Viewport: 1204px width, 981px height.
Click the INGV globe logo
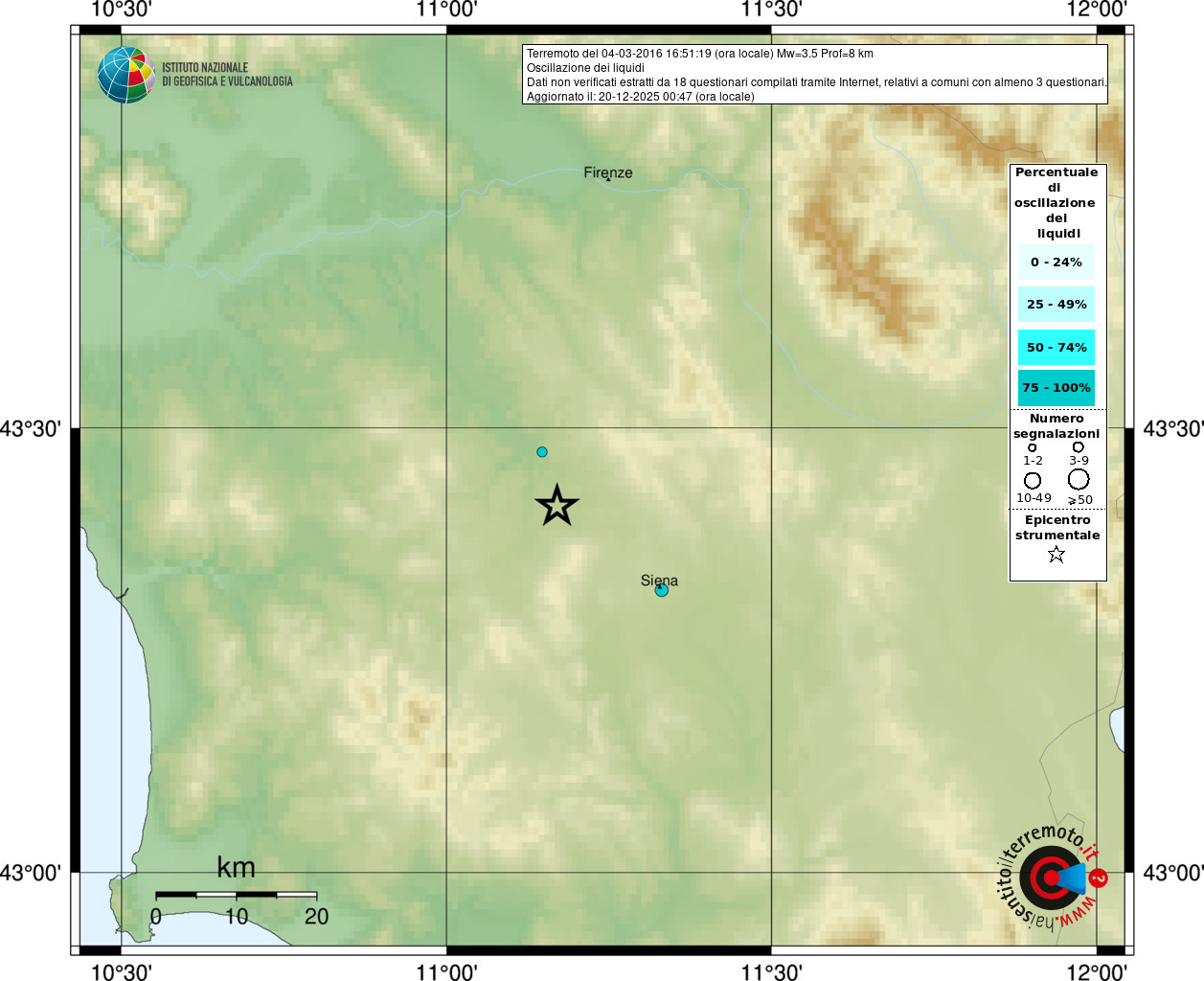(125, 75)
